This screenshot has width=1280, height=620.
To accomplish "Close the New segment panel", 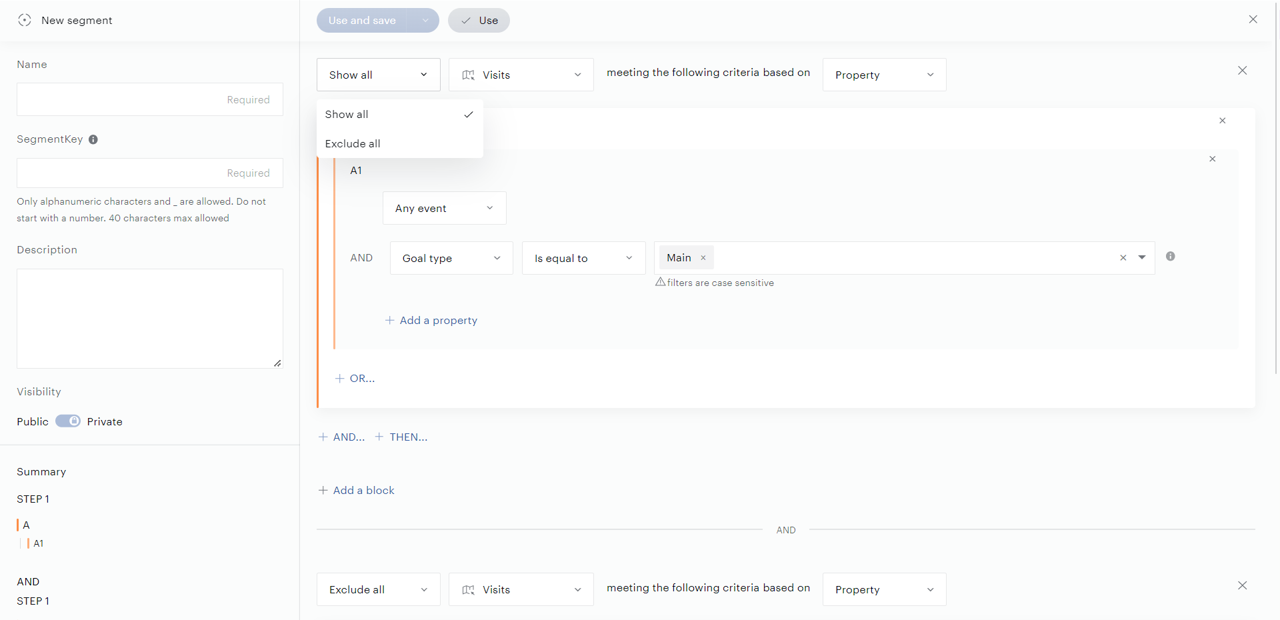I will click(x=1252, y=20).
